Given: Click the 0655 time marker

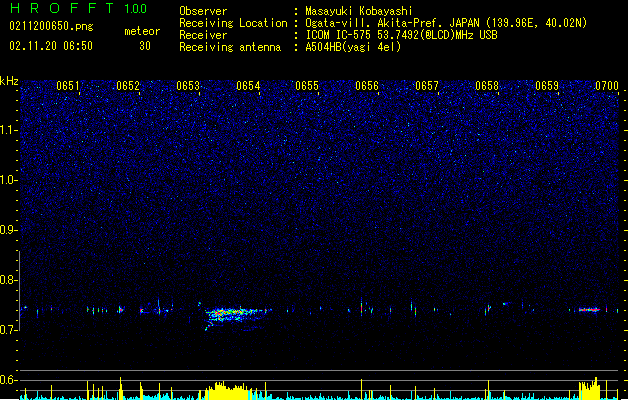Looking at the screenshot, I should pos(307,86).
